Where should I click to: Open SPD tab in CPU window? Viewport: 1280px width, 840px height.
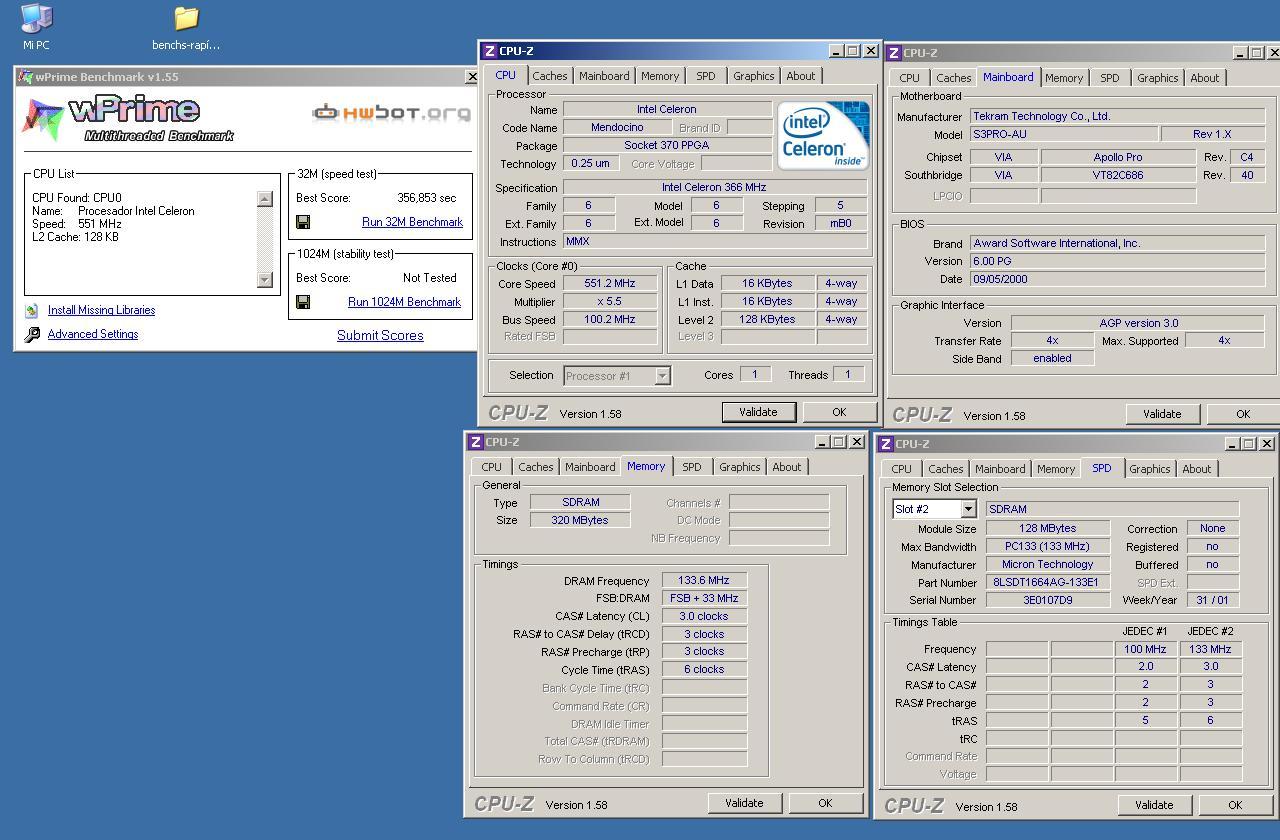[706, 76]
